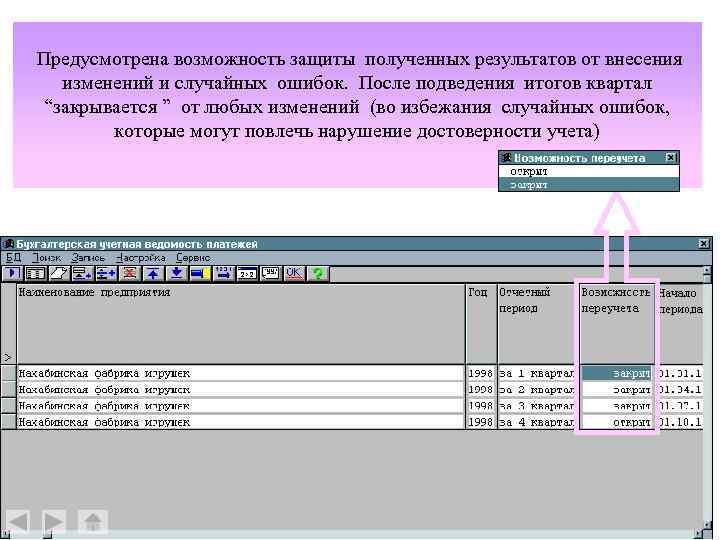Screen dimensions: 720x540
Task: Click the insert row between lines icon
Action: 106,274
